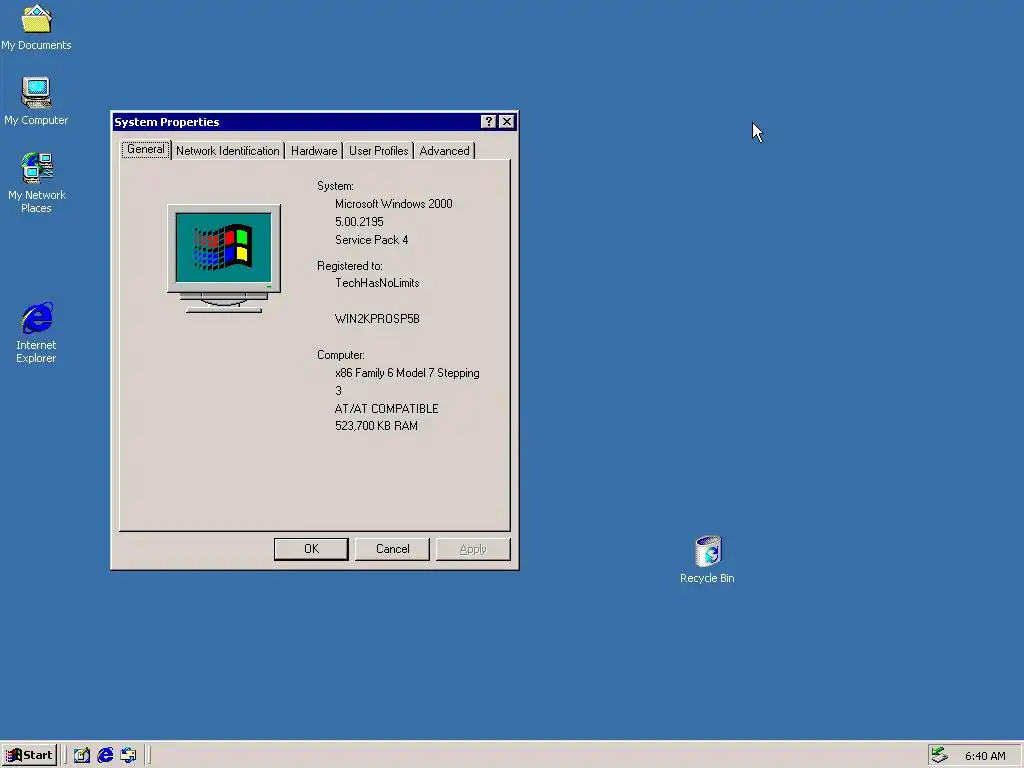Click the Service Pack 4 text
Viewport: 1024px width, 768px height.
(x=372, y=240)
